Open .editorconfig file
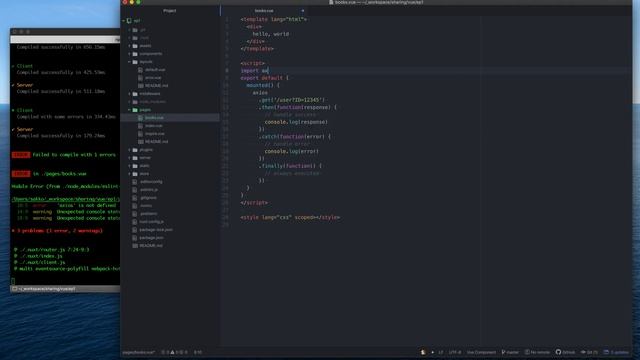Screen dimensions: 640x360 pos(151,182)
